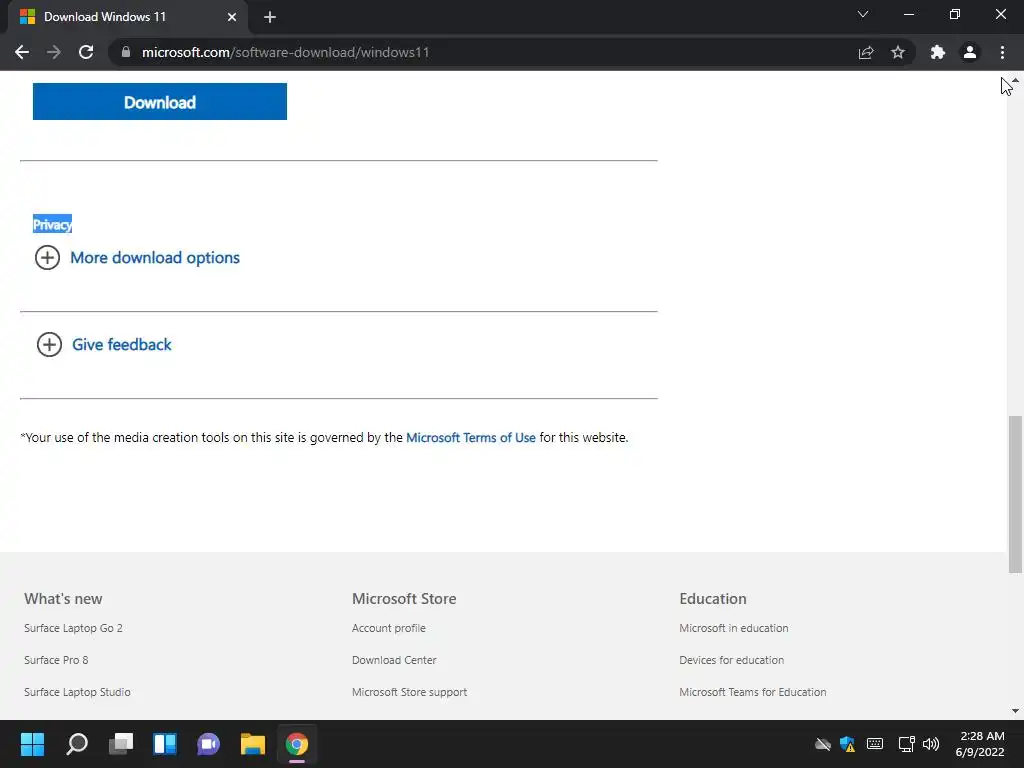Click the Microsoft Store footer heading

tap(404, 598)
